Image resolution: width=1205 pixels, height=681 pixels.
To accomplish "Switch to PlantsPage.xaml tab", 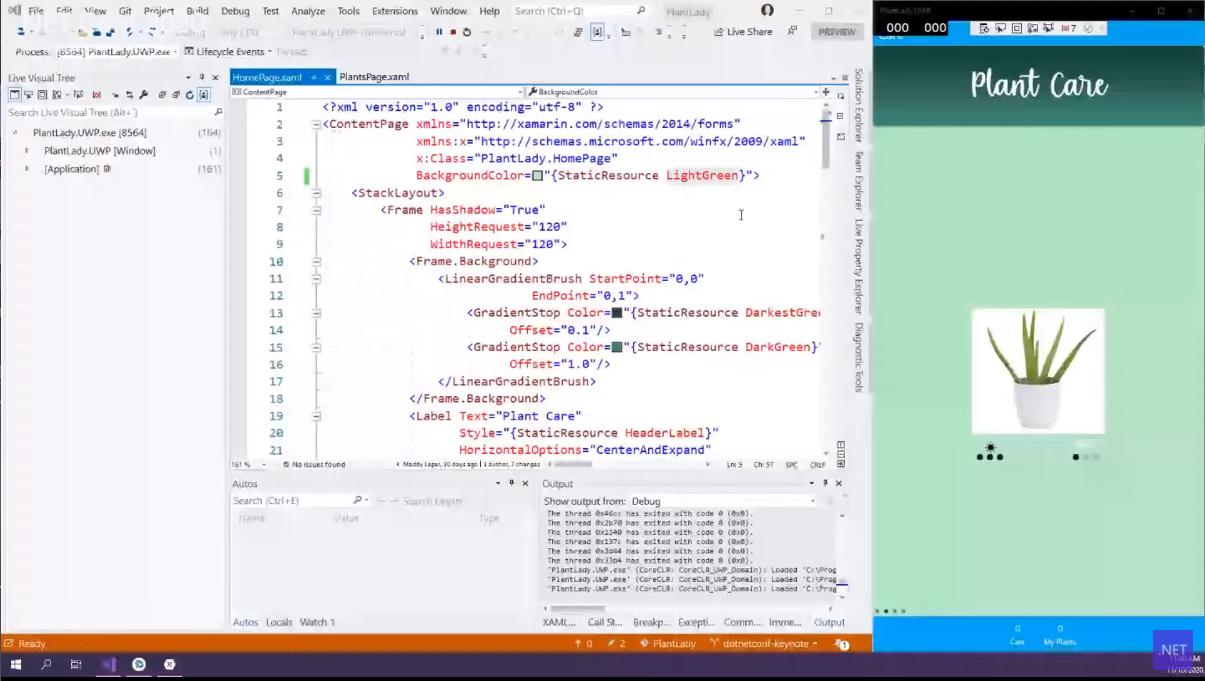I will [x=373, y=77].
